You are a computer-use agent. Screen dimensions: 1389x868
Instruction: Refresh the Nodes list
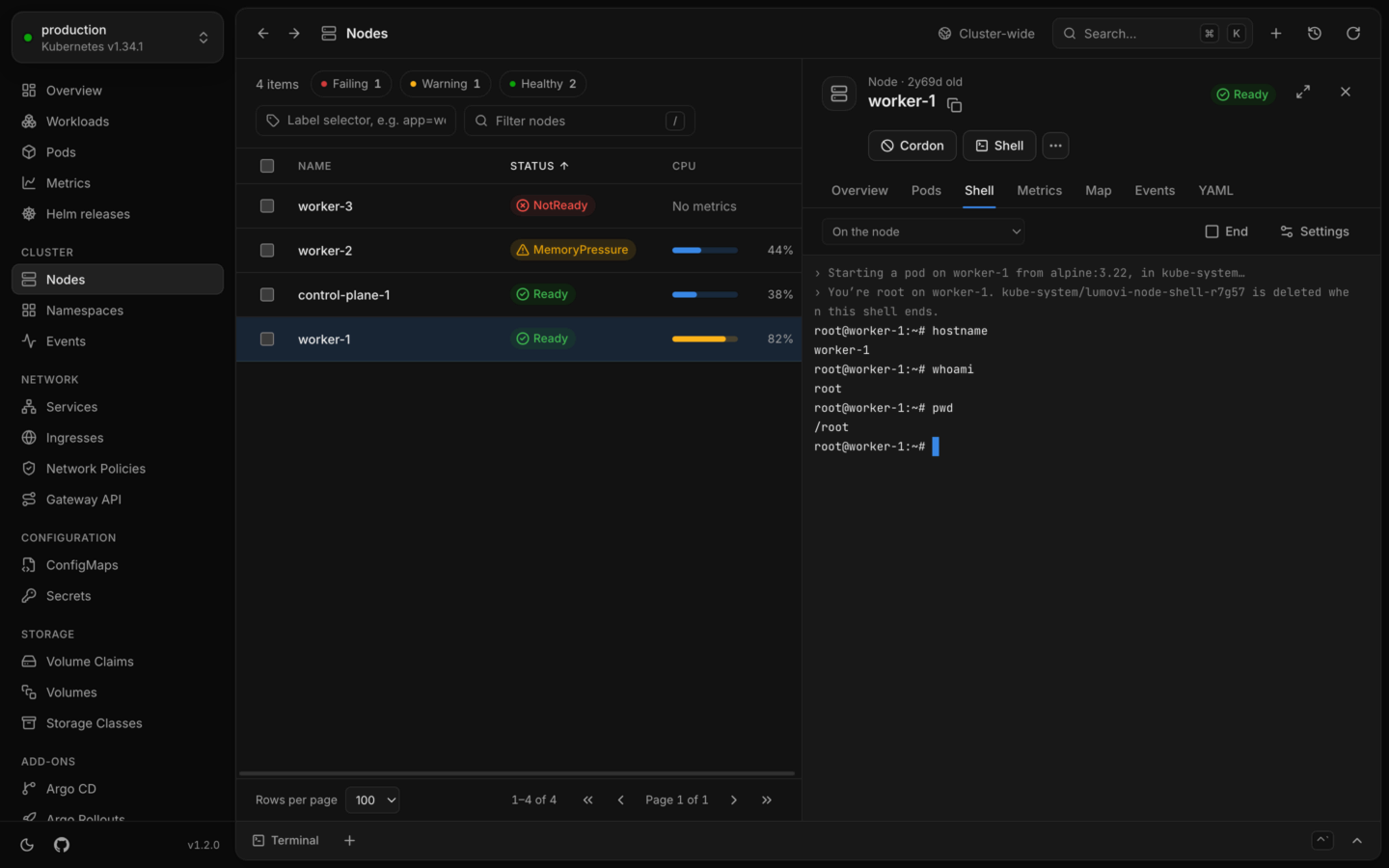tap(1353, 34)
